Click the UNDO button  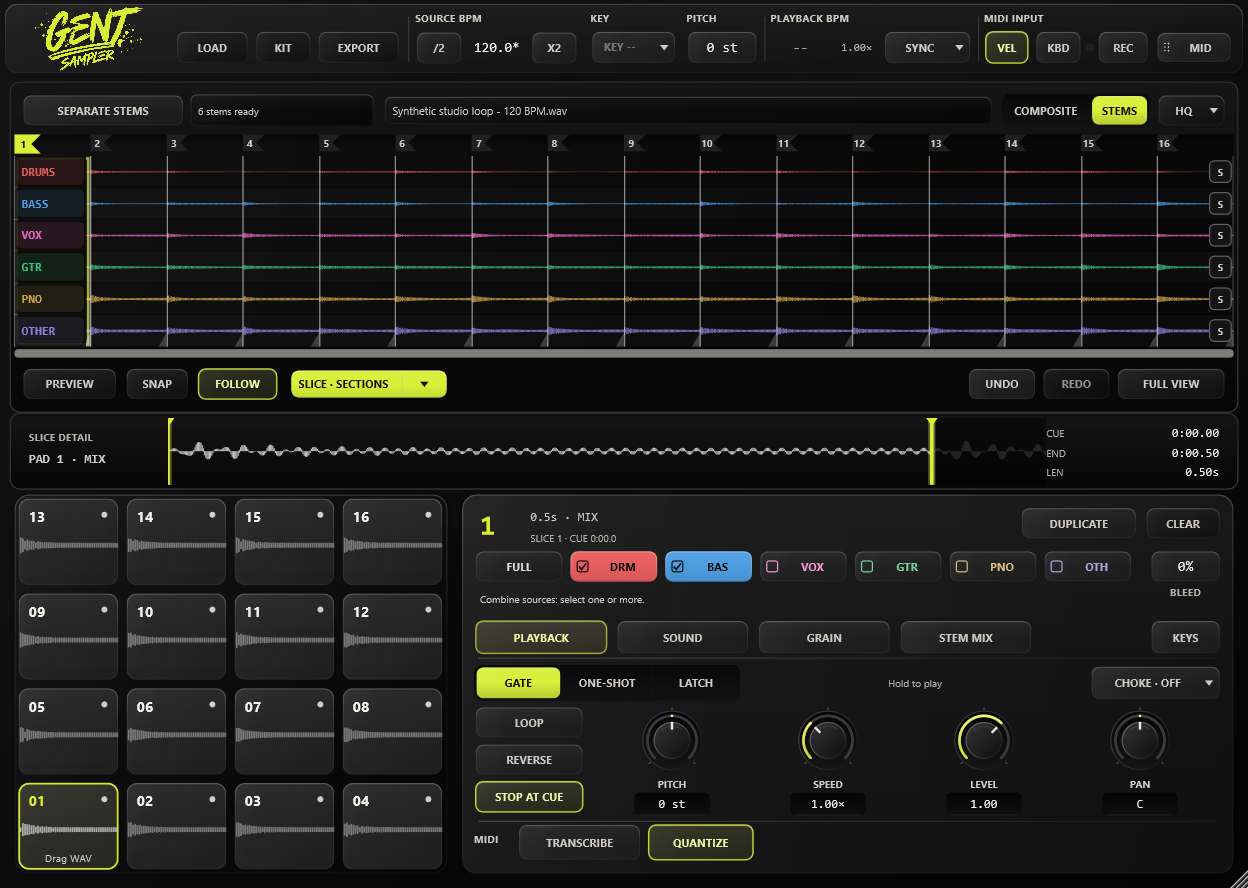[x=1002, y=384]
